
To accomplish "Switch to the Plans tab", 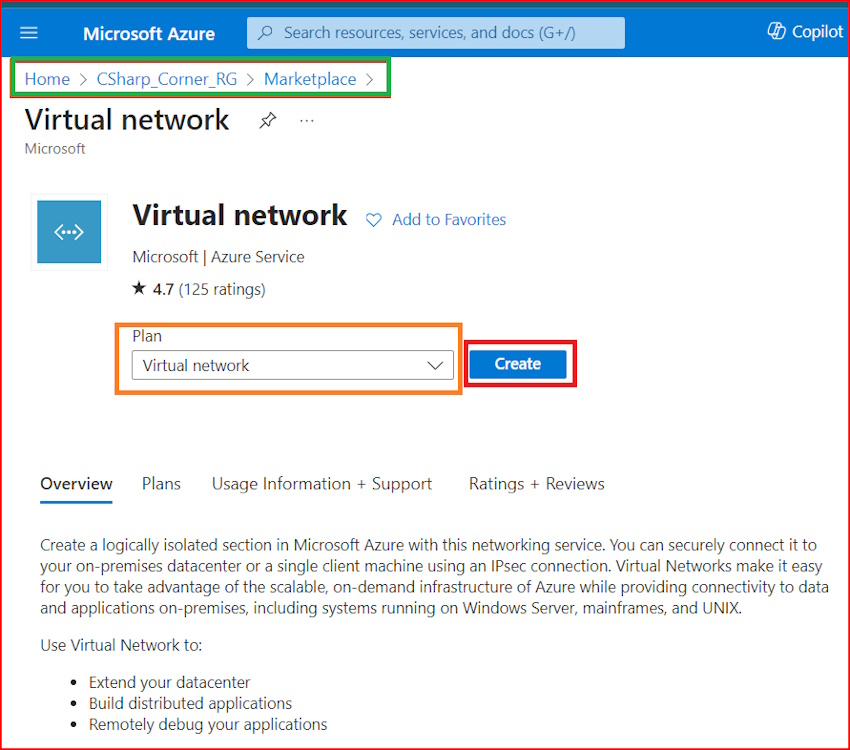I will coord(161,483).
